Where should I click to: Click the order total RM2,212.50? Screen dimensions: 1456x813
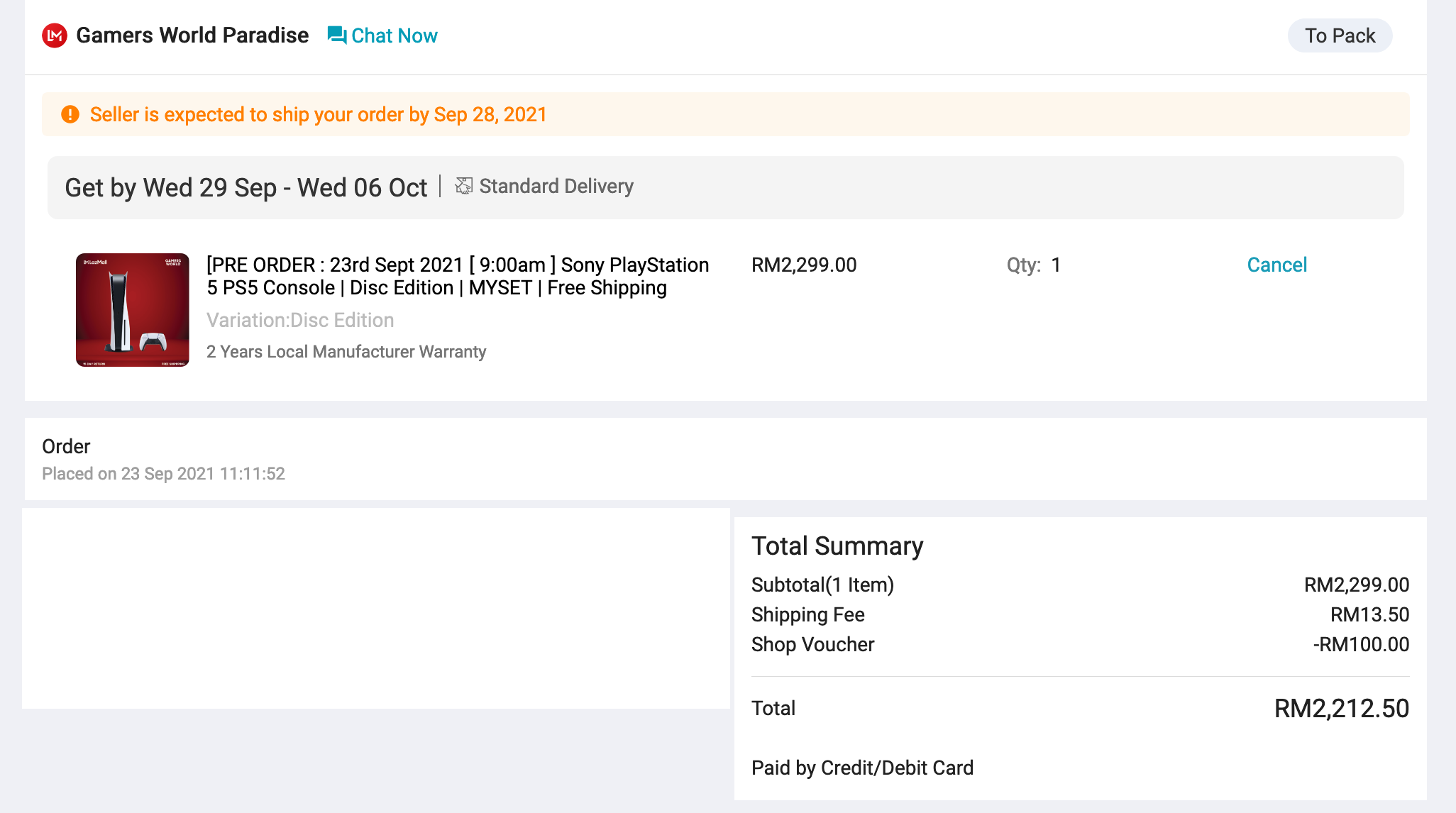(x=1341, y=708)
